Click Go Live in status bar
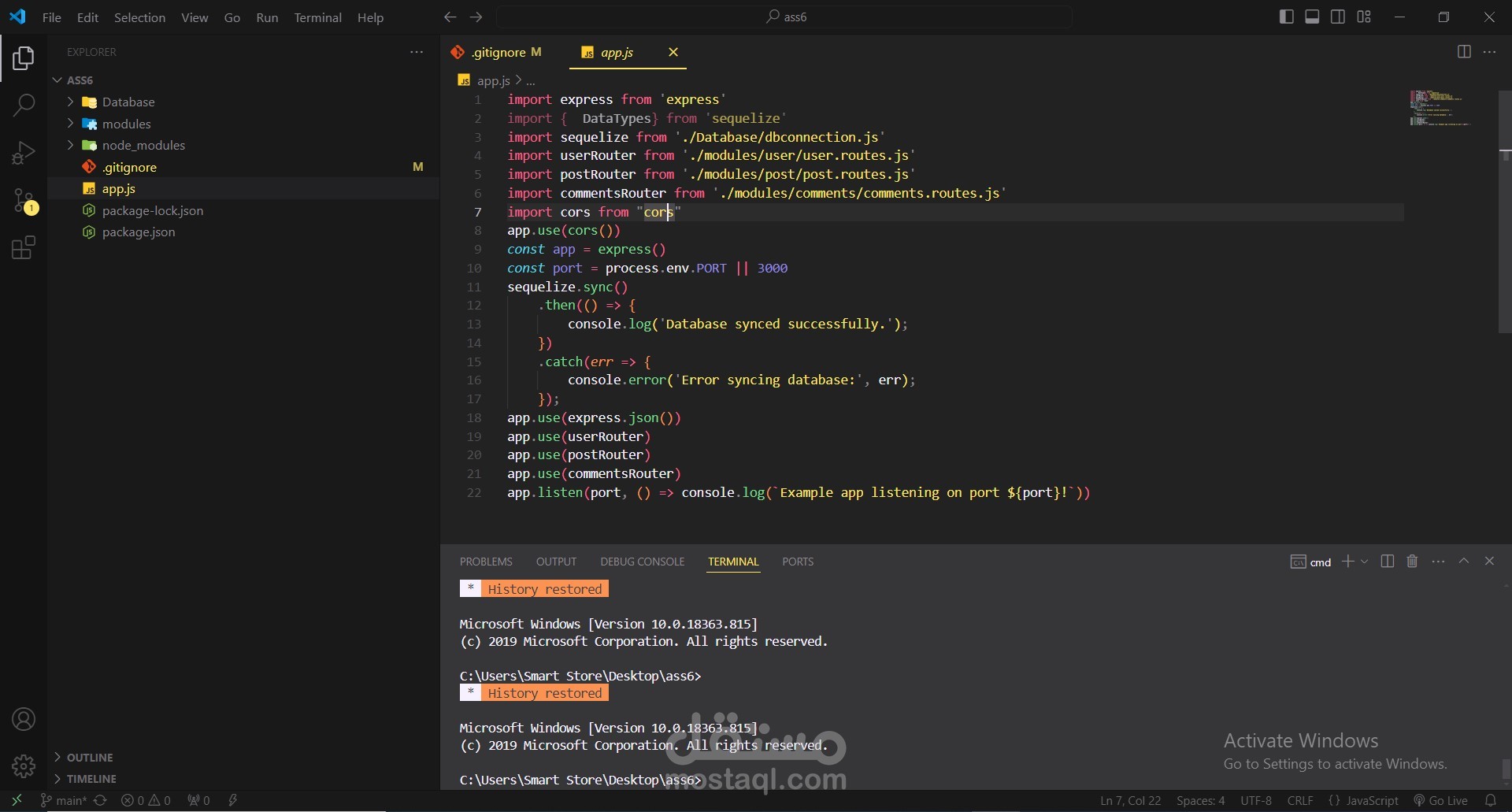This screenshot has width=1512, height=812. click(x=1440, y=800)
